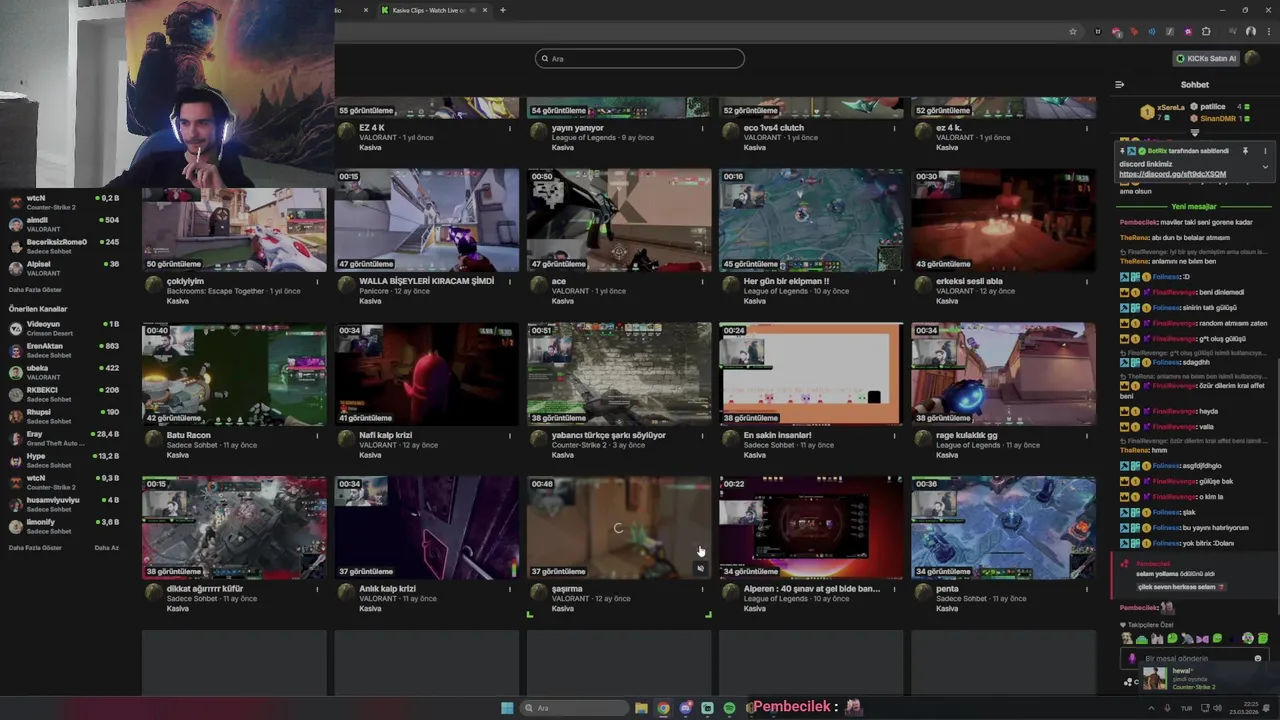1280x720 pixels.
Task: Play the penta clip thumbnail
Action: [x=1003, y=528]
